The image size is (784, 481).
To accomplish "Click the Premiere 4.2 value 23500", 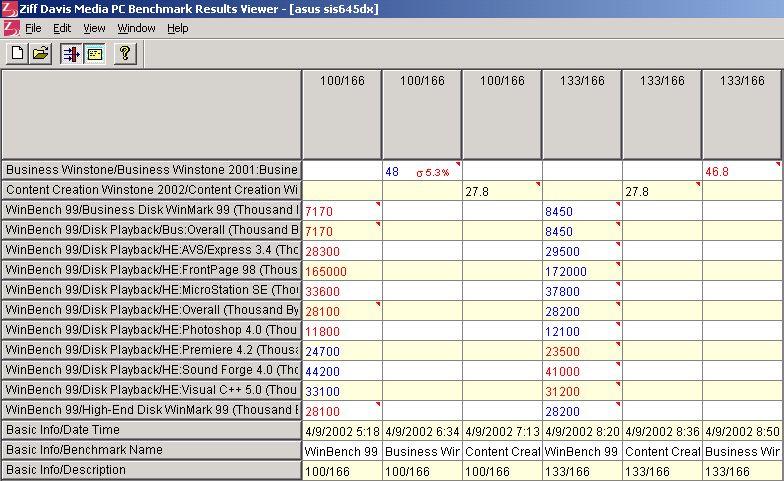I will click(582, 351).
